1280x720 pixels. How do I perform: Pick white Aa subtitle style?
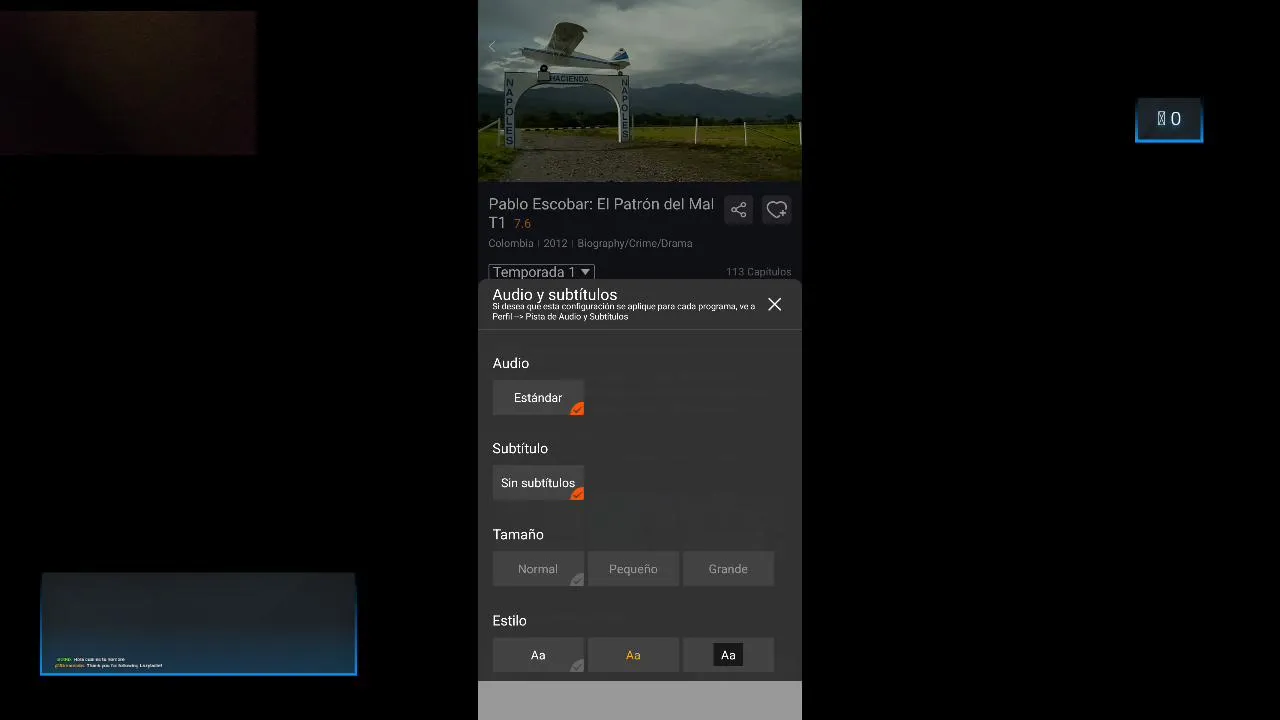point(538,655)
